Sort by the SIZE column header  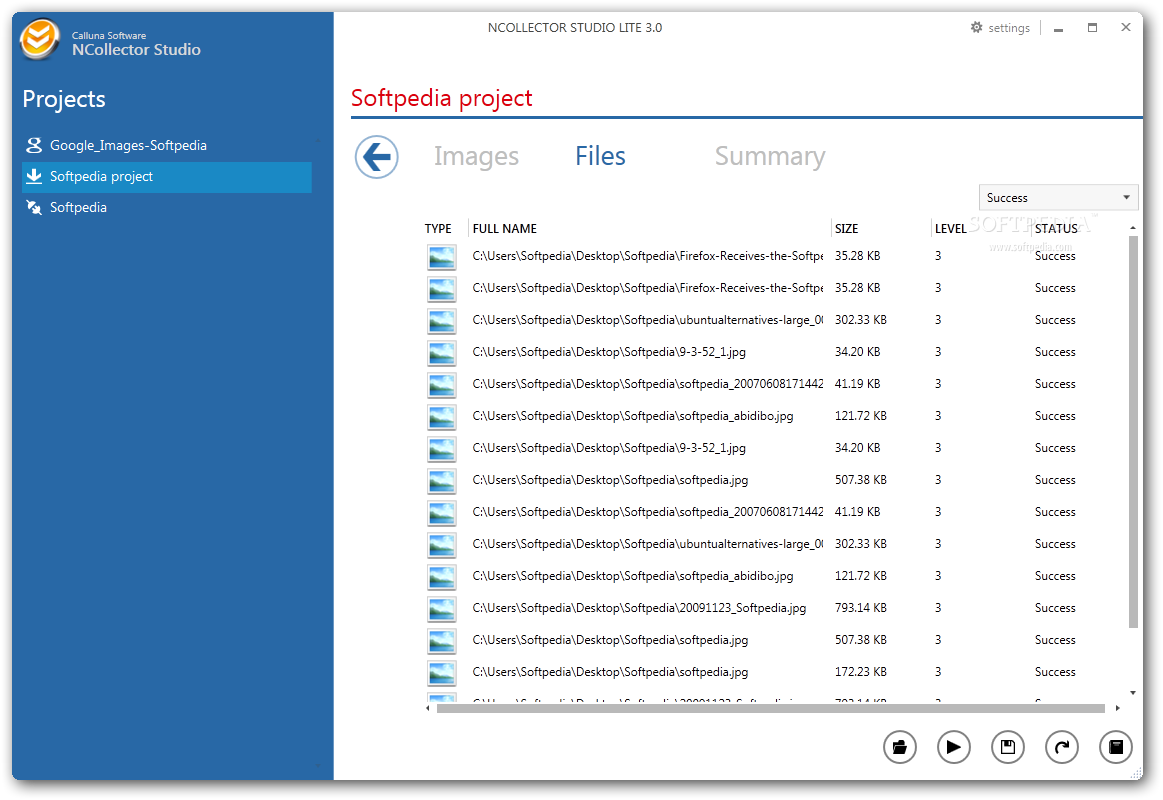point(846,228)
